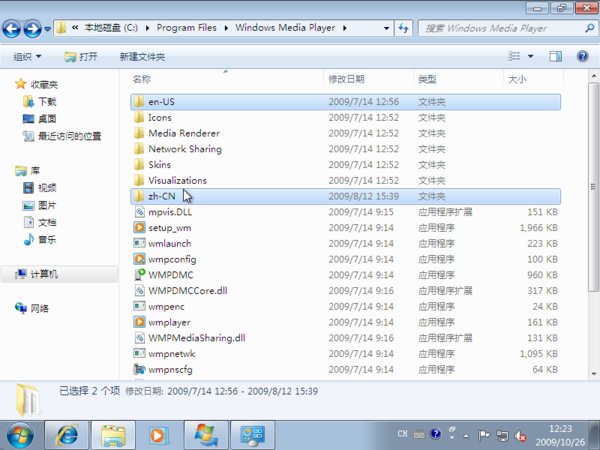Select the WMPDMCCore.dll file icon
Image resolution: width=600 pixels, height=450 pixels.
(139, 290)
